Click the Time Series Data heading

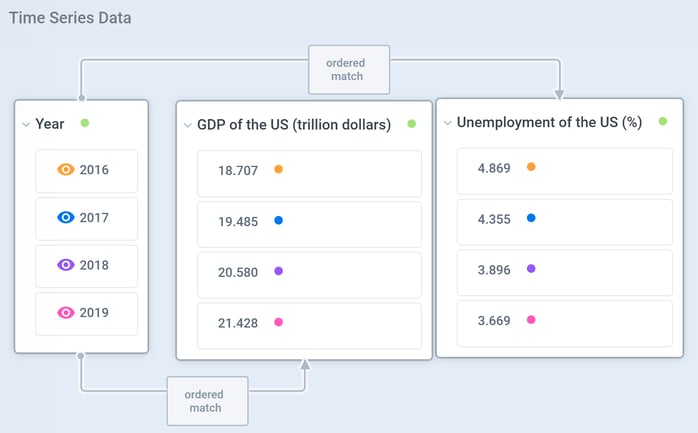click(70, 18)
